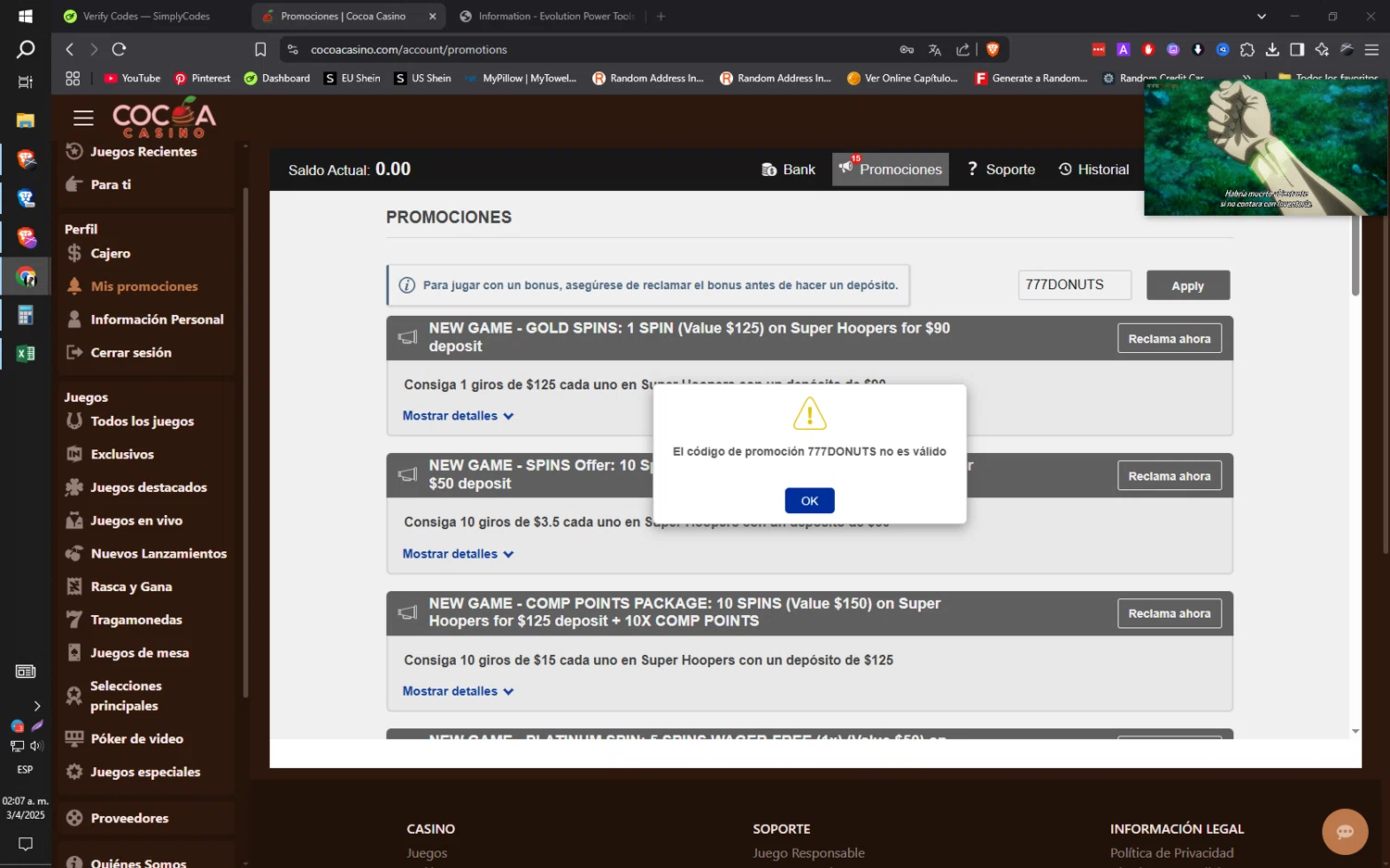Claim the $50 deposit Spins offer
1390x868 pixels.
pyautogui.click(x=1169, y=476)
